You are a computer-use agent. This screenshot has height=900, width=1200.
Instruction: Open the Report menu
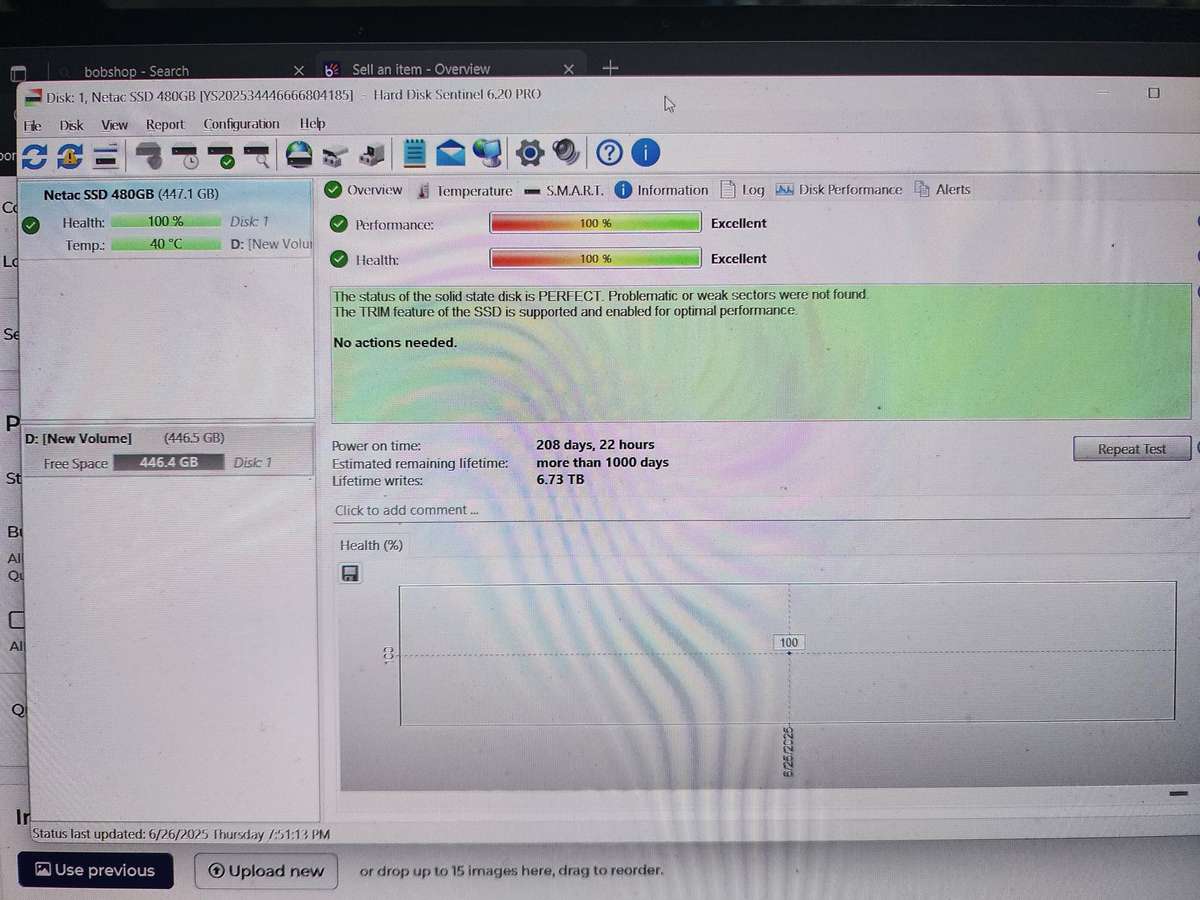click(165, 125)
